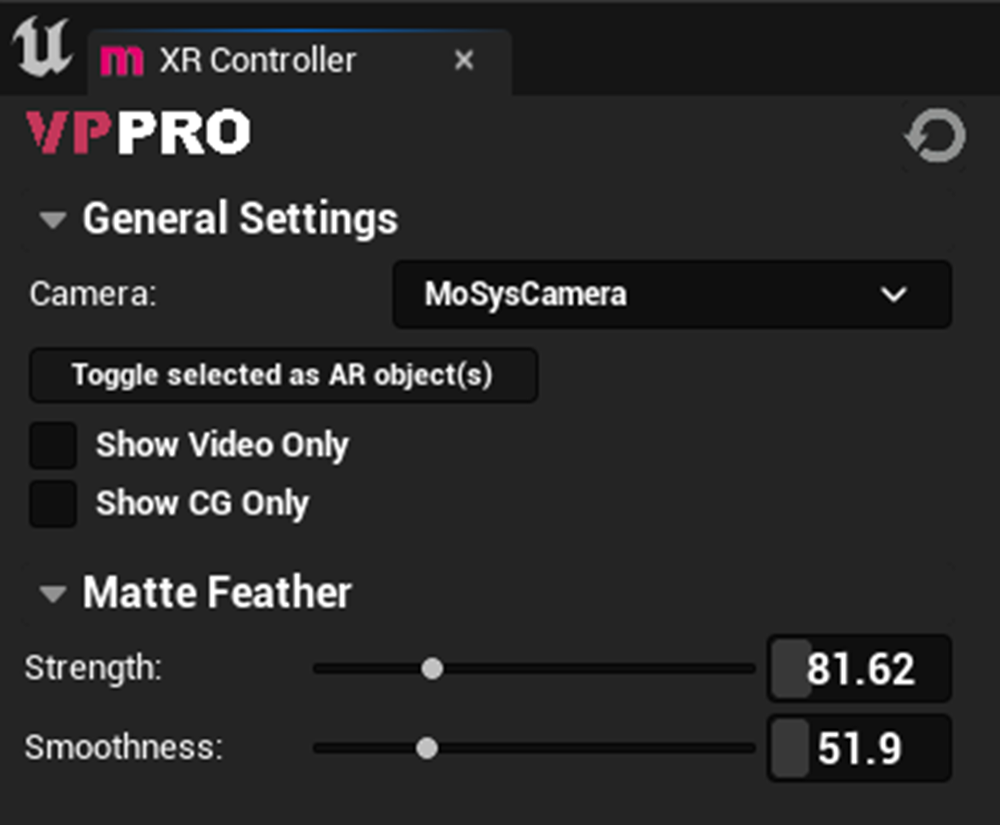Enable Show Video Only
The height and width of the screenshot is (825, 1000).
point(52,445)
